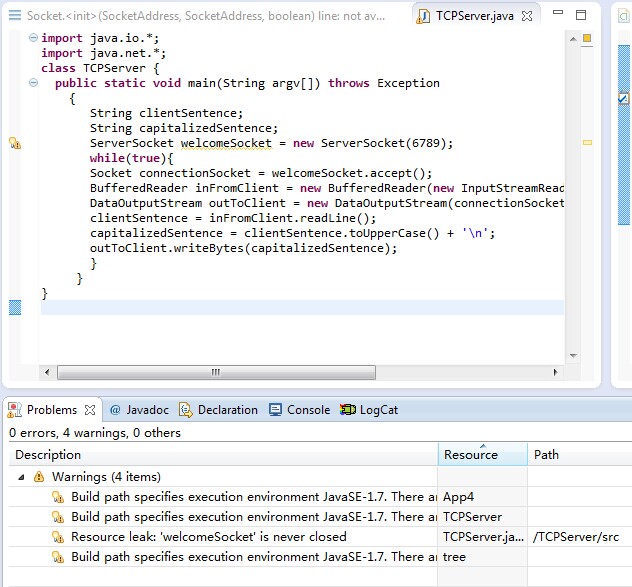Sort by the Description column header

point(223,454)
